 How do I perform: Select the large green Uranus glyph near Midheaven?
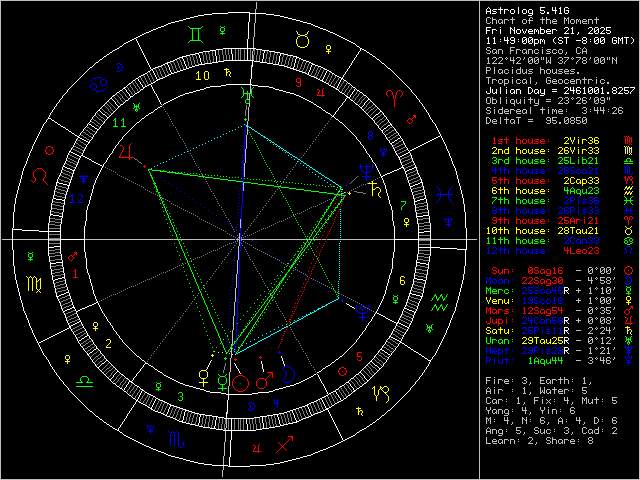click(247, 94)
